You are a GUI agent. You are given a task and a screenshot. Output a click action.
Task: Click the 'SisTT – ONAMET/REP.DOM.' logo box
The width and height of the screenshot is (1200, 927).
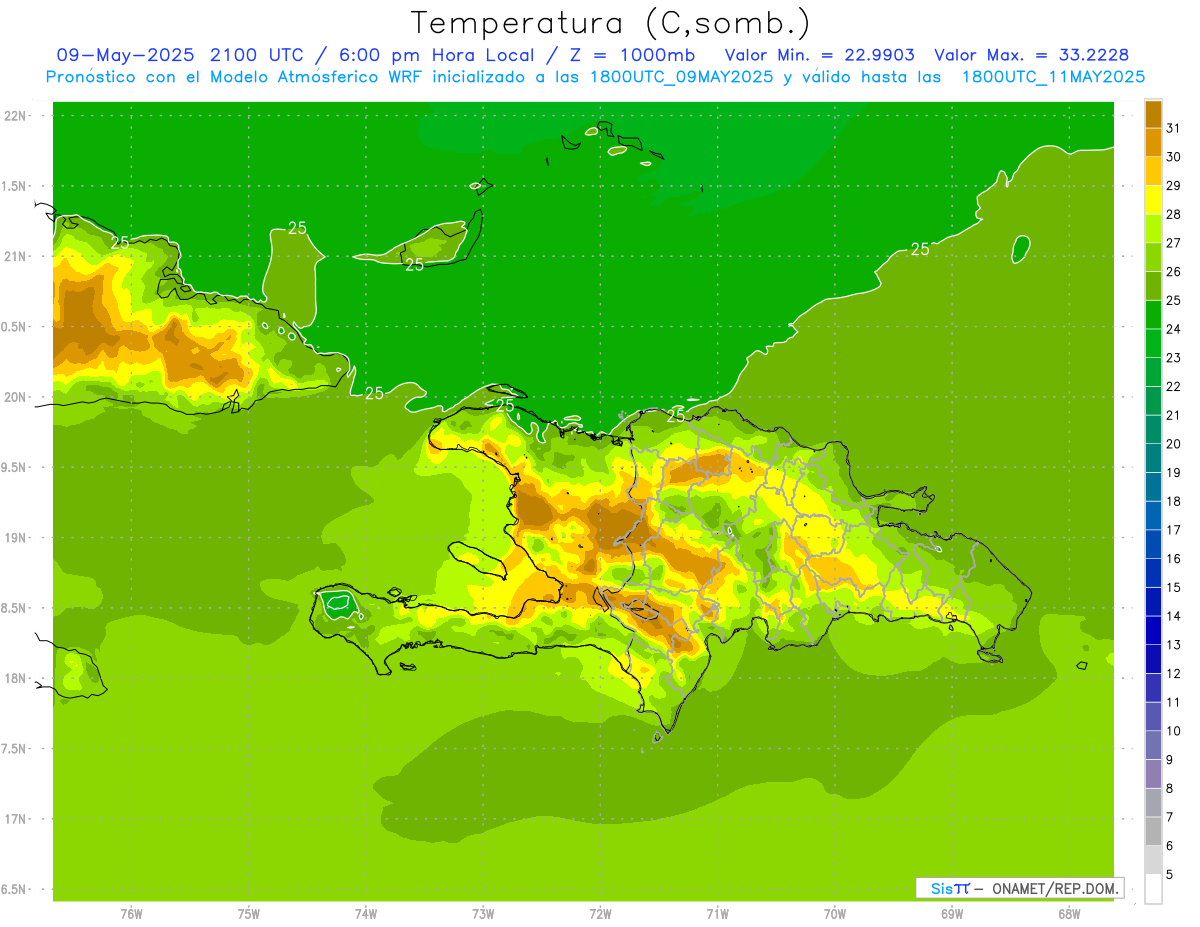[x=1020, y=888]
